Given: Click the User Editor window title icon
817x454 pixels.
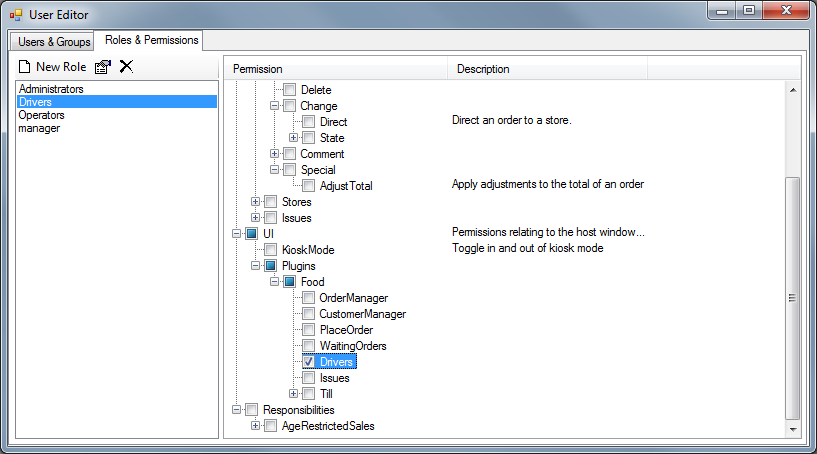Looking at the screenshot, I should (x=16, y=15).
